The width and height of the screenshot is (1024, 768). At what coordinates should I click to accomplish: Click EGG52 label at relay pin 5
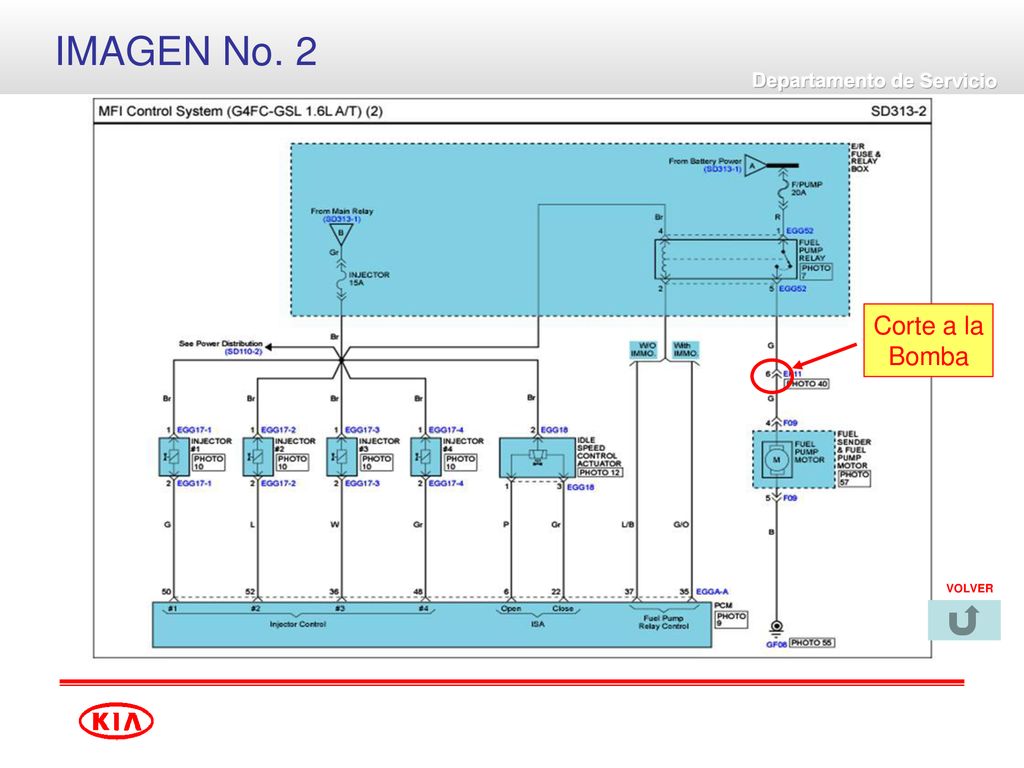(x=792, y=288)
